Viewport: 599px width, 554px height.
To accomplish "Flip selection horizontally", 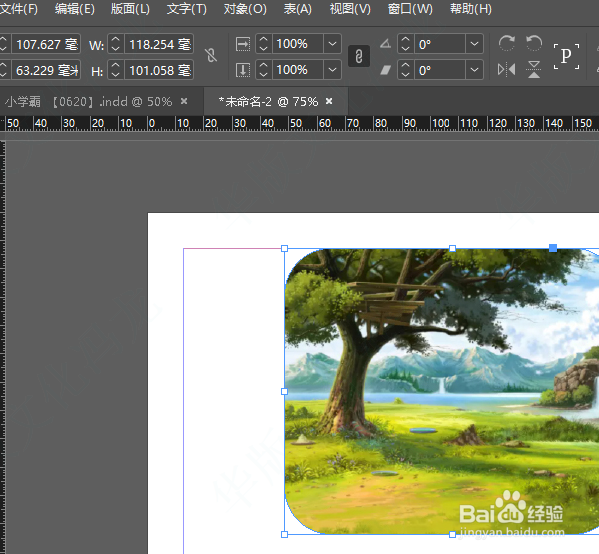I will point(507,70).
